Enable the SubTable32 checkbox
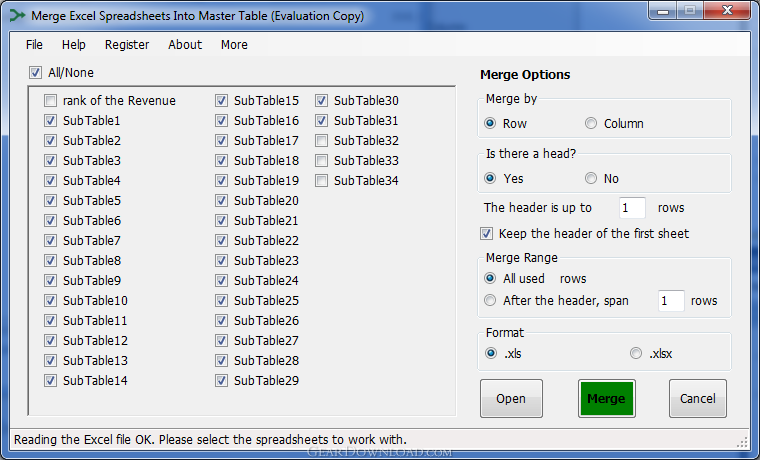Viewport: 760px width, 460px height. [x=321, y=141]
